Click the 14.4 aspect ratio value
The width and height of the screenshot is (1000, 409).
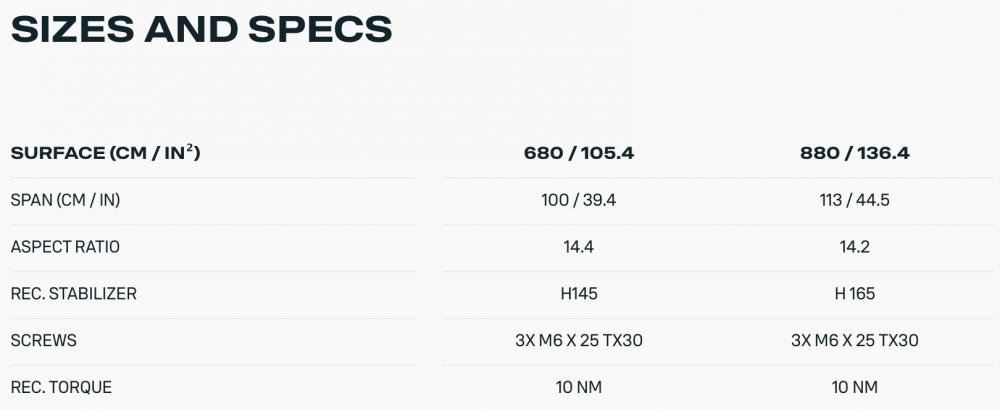click(x=578, y=247)
